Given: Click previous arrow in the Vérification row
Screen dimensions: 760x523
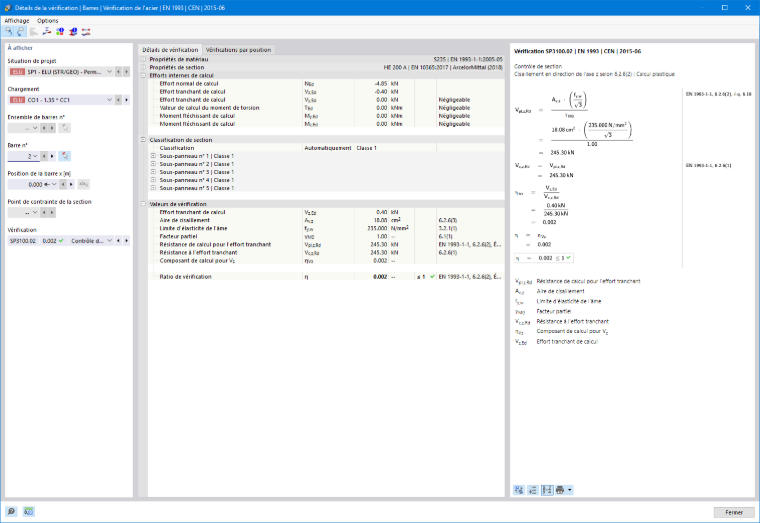Looking at the screenshot, I should [x=118, y=240].
